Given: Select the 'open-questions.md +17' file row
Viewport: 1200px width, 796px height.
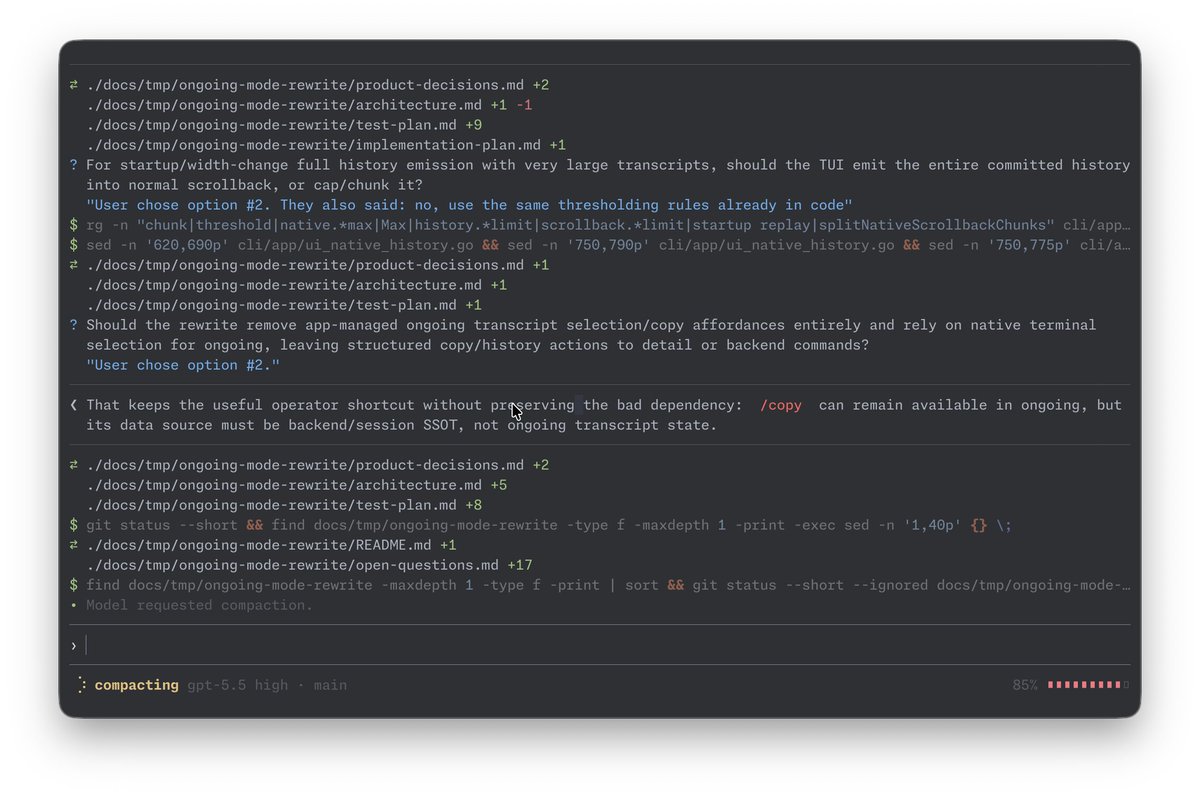Looking at the screenshot, I should point(309,565).
